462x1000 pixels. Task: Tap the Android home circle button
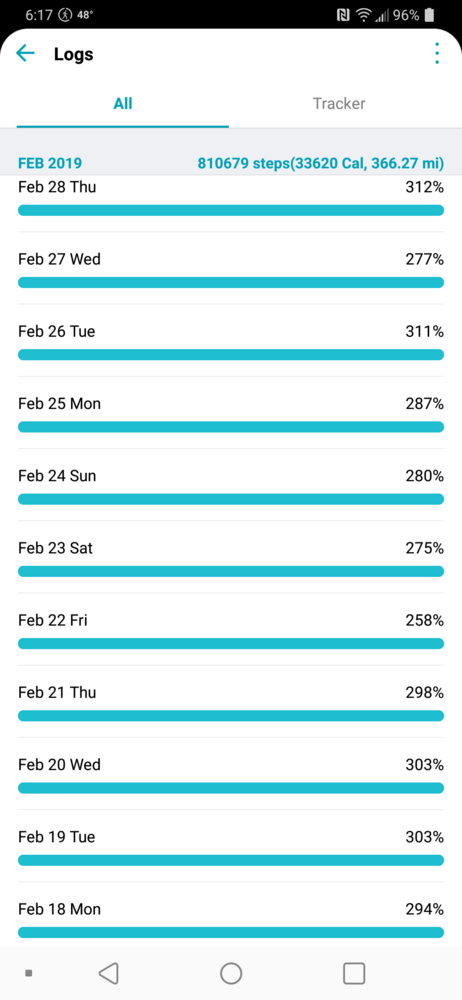pos(231,973)
